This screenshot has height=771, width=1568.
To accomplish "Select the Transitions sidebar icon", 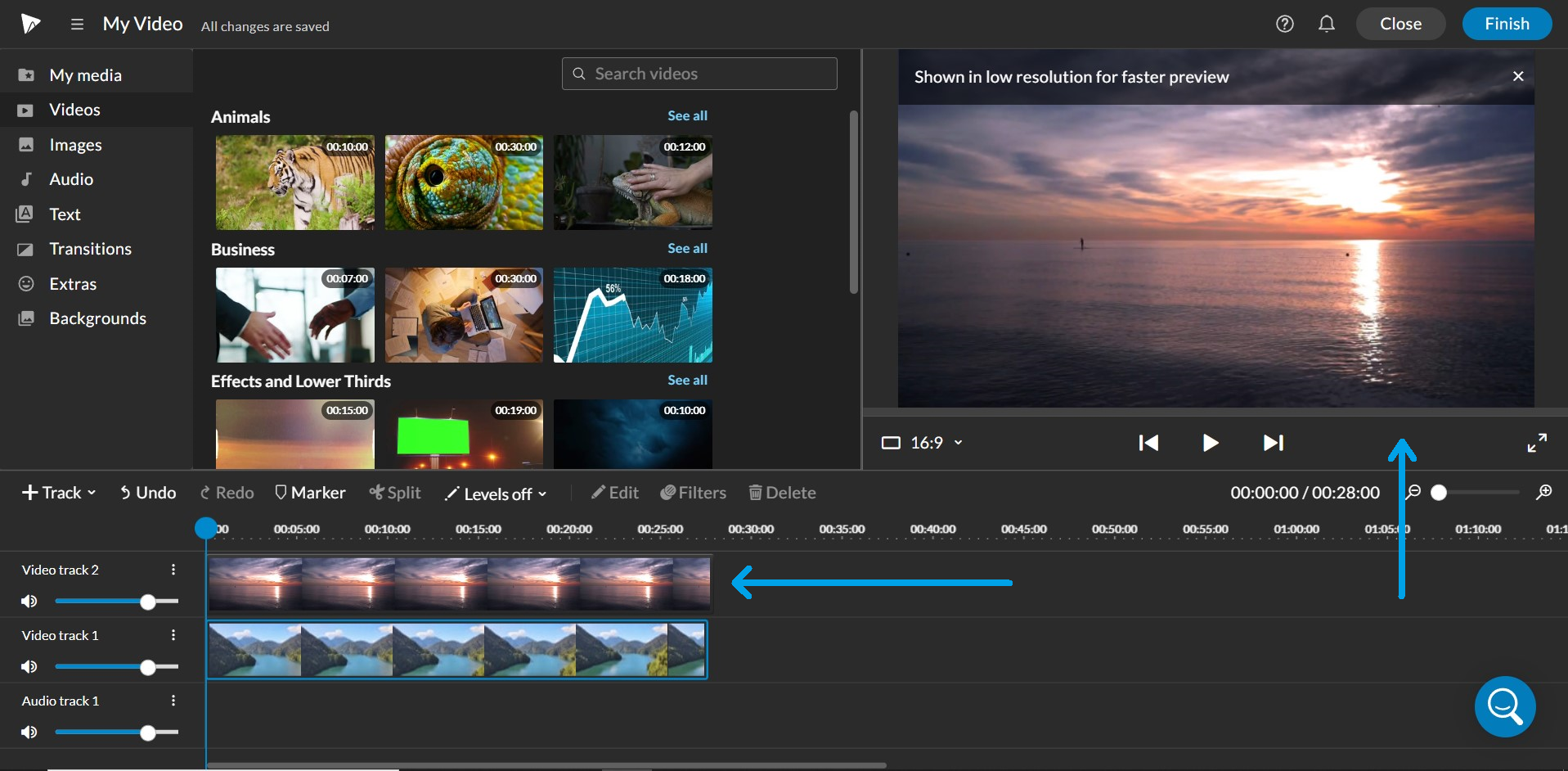I will (x=27, y=248).
